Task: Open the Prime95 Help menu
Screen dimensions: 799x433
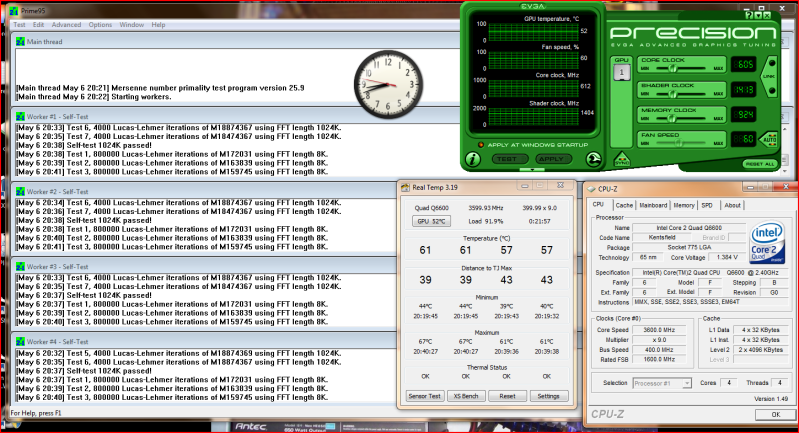Action: [x=158, y=24]
